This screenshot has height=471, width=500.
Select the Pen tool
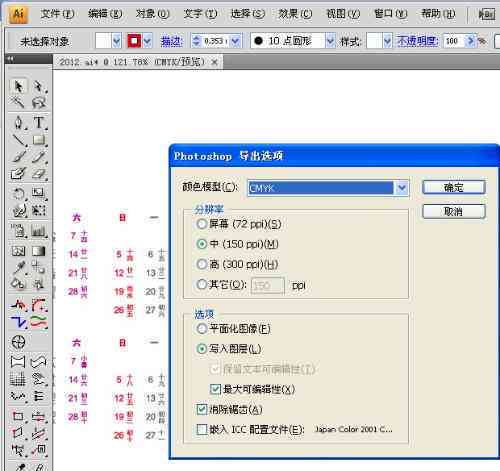click(18, 123)
